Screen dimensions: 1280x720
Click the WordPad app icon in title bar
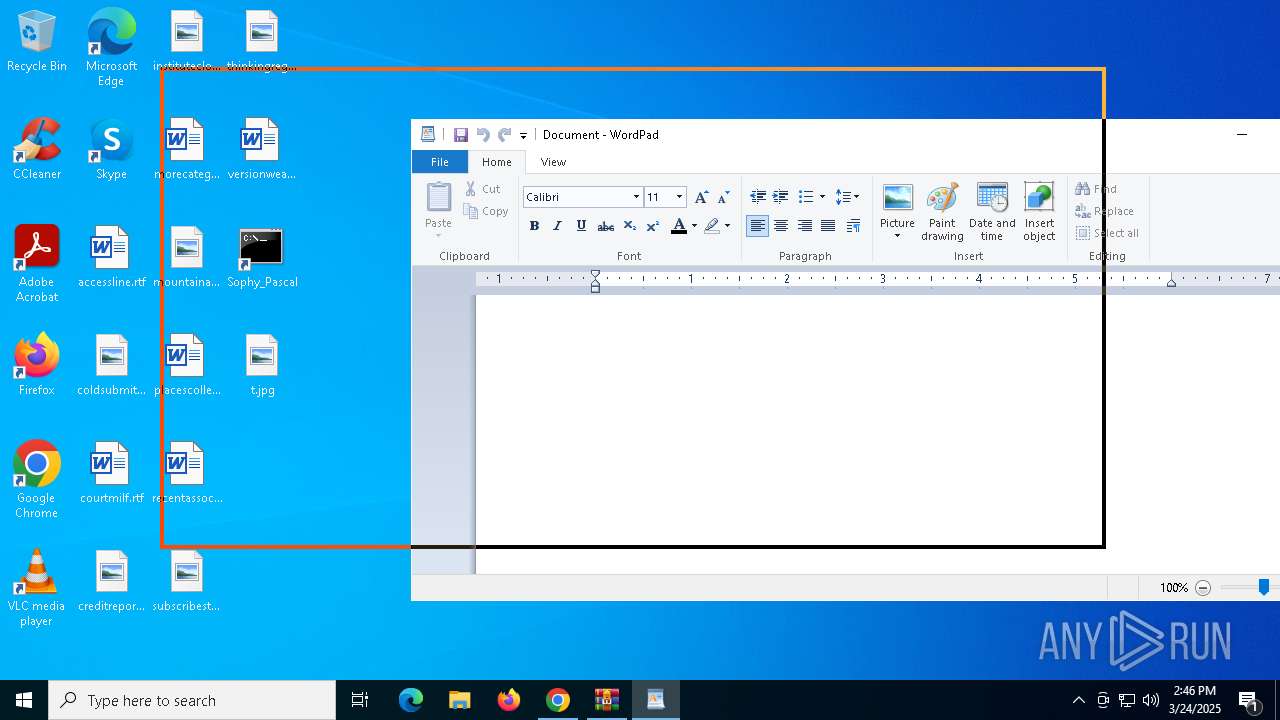click(428, 135)
